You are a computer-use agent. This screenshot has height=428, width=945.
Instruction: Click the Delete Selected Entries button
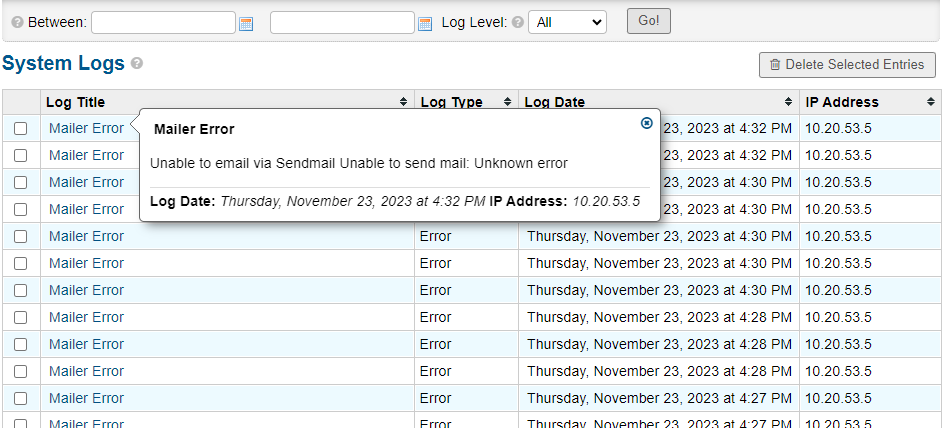pyautogui.click(x=847, y=65)
